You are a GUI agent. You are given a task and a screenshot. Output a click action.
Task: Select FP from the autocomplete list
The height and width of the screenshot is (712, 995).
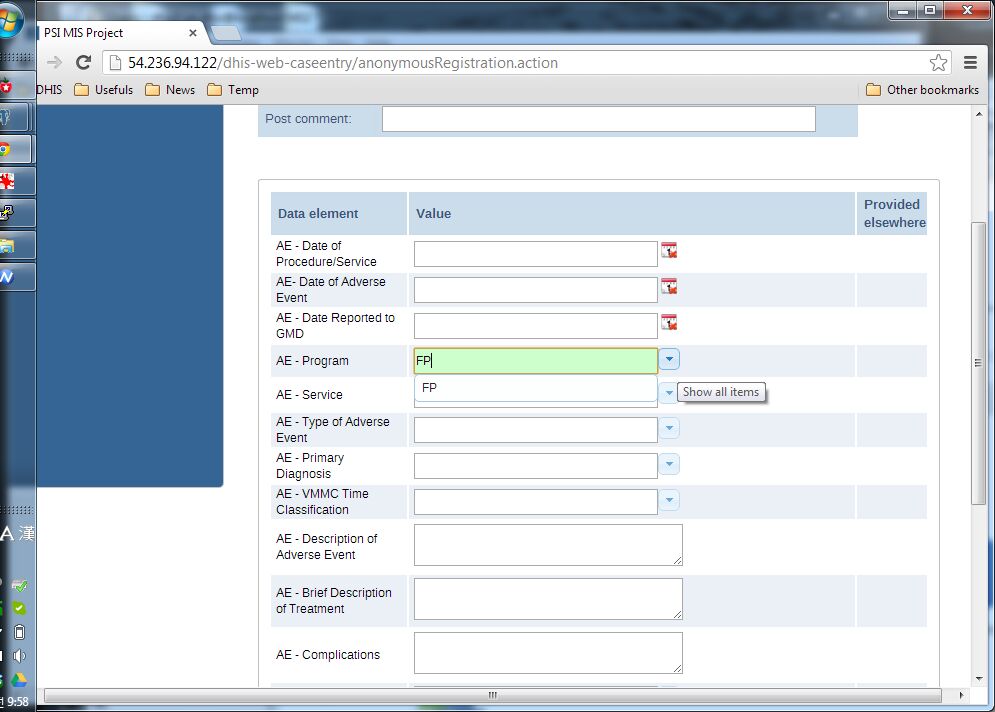(x=536, y=388)
